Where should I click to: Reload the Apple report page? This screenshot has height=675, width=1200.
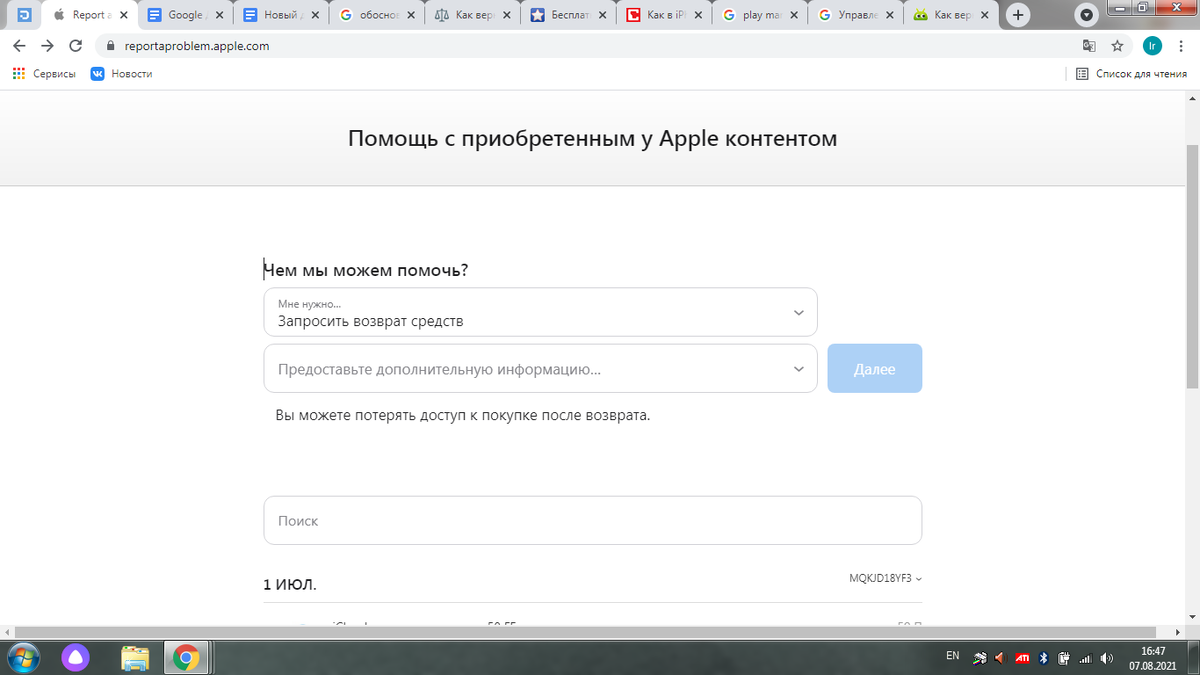[75, 46]
